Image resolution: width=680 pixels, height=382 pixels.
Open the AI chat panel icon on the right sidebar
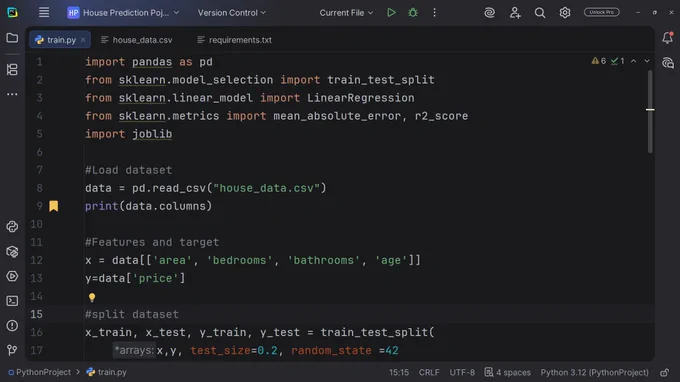pos(667,63)
